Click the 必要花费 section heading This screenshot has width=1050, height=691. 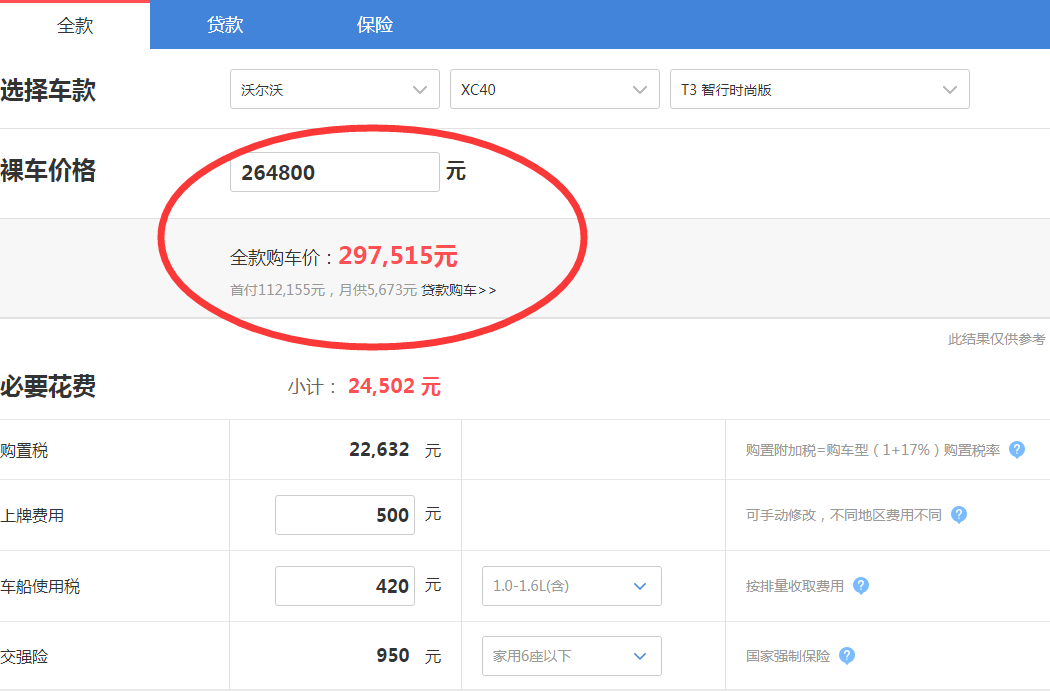pos(48,386)
